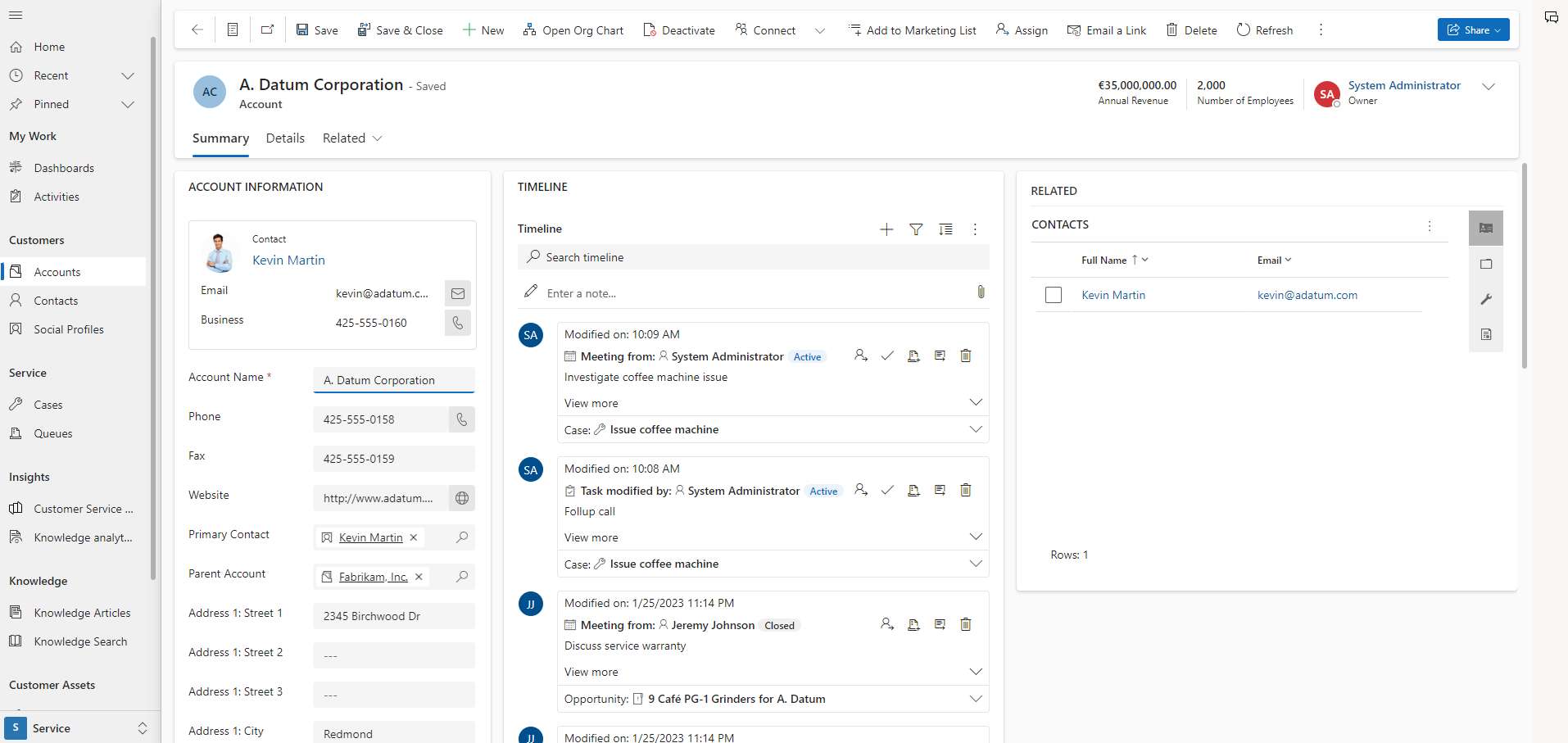Assign the coffee machine meeting record
This screenshot has width=1568, height=743.
click(x=861, y=355)
